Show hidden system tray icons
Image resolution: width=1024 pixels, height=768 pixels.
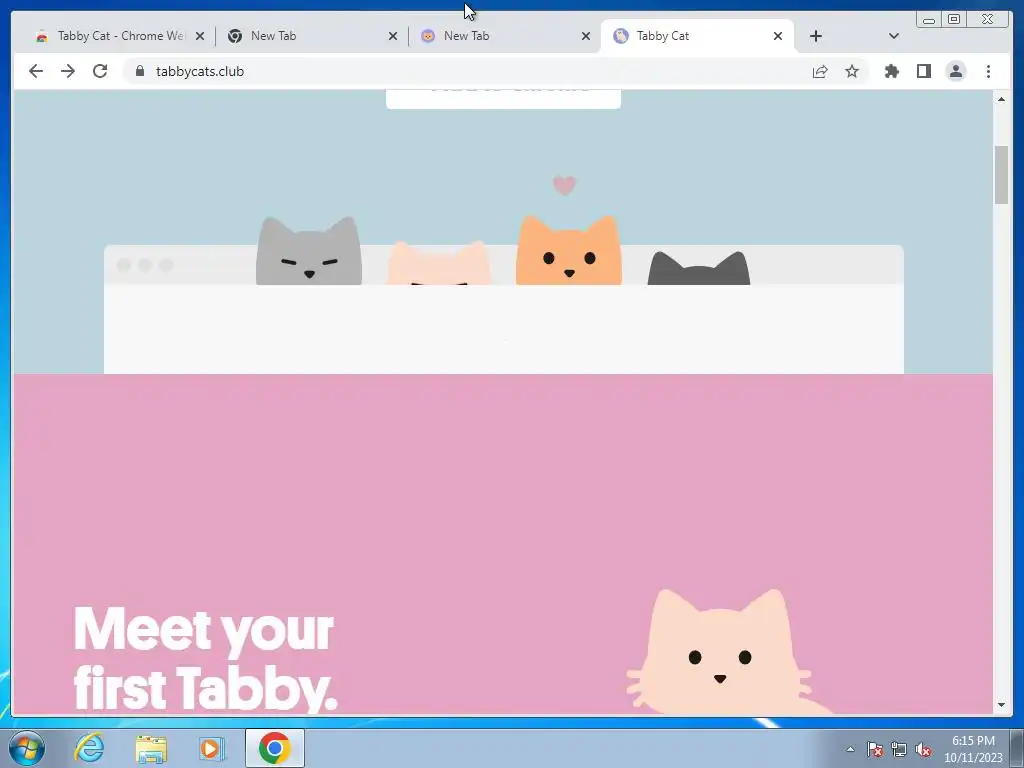[x=850, y=749]
